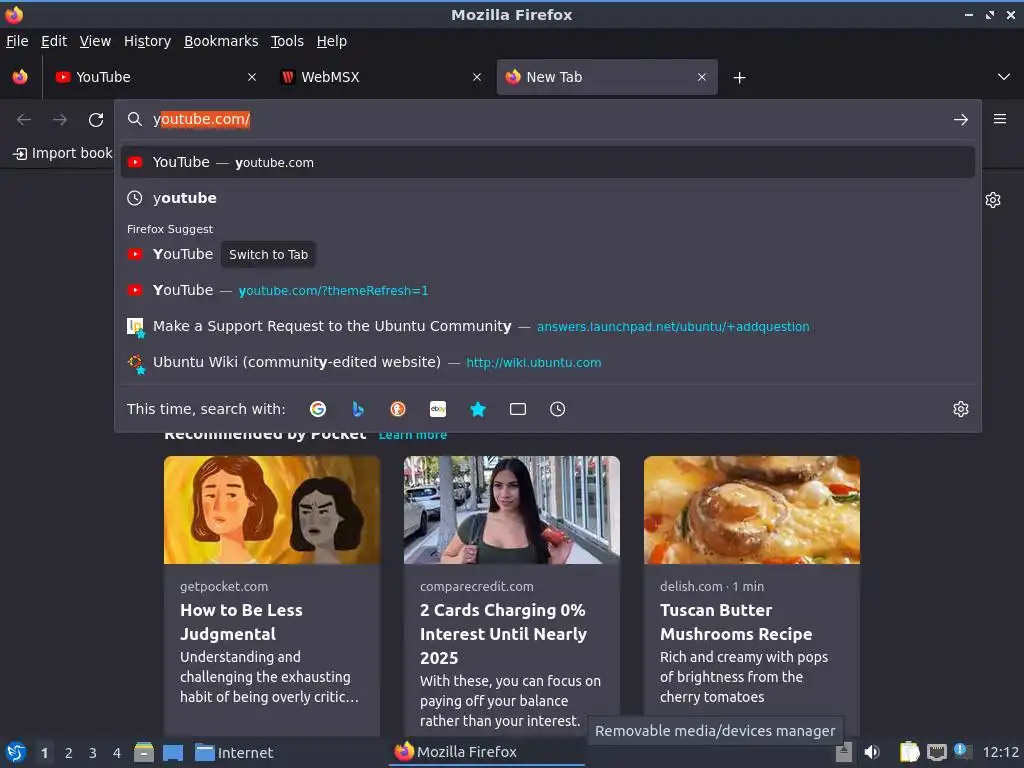Go back with the back arrow
This screenshot has width=1024, height=768.
coord(24,120)
